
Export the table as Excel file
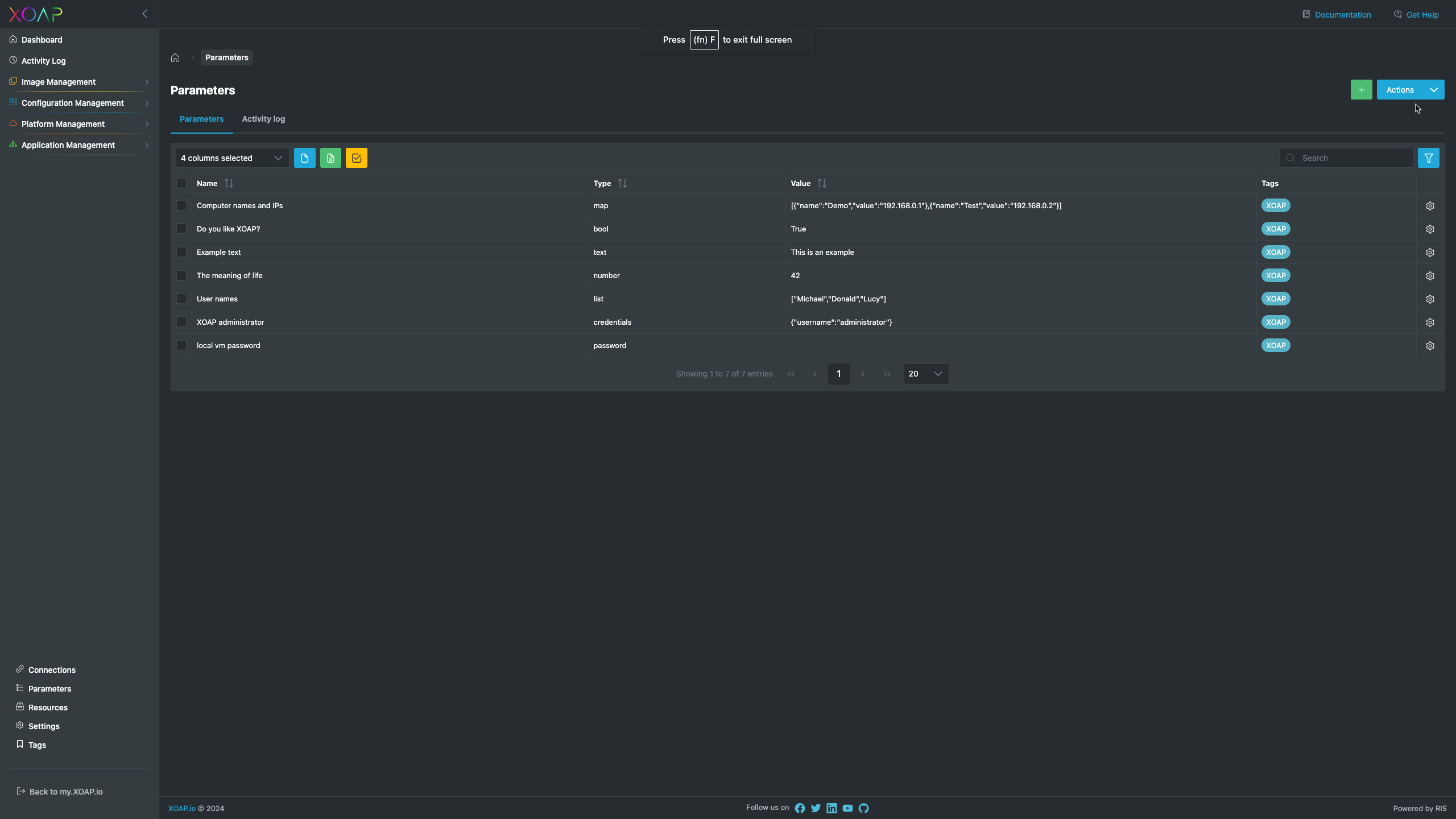[x=330, y=158]
